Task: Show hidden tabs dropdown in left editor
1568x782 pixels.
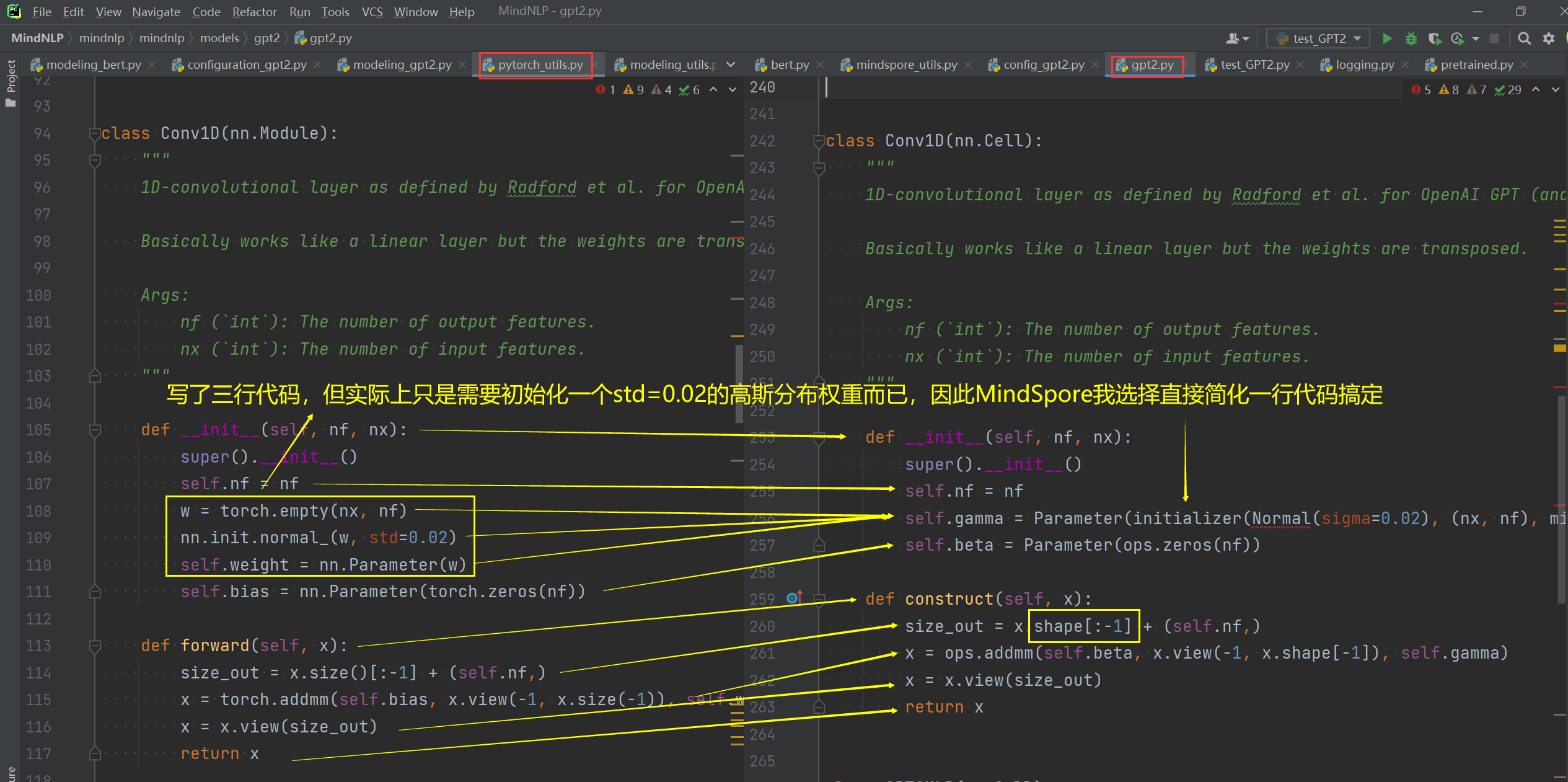Action: tap(731, 64)
